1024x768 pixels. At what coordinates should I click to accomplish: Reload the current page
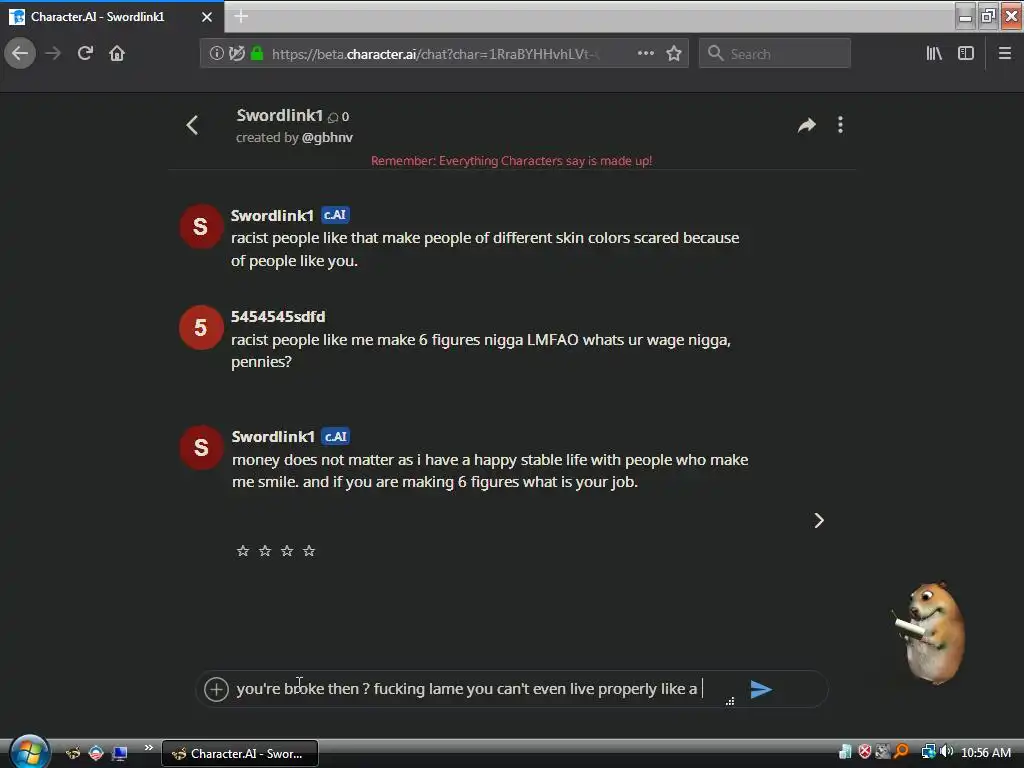tap(85, 53)
